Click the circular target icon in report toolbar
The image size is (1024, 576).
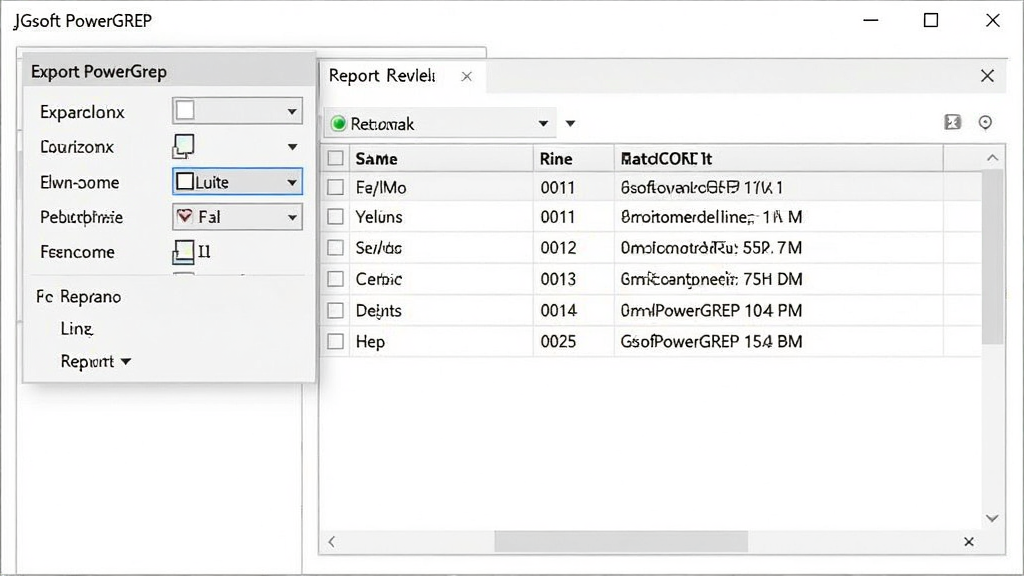pyautogui.click(x=985, y=122)
